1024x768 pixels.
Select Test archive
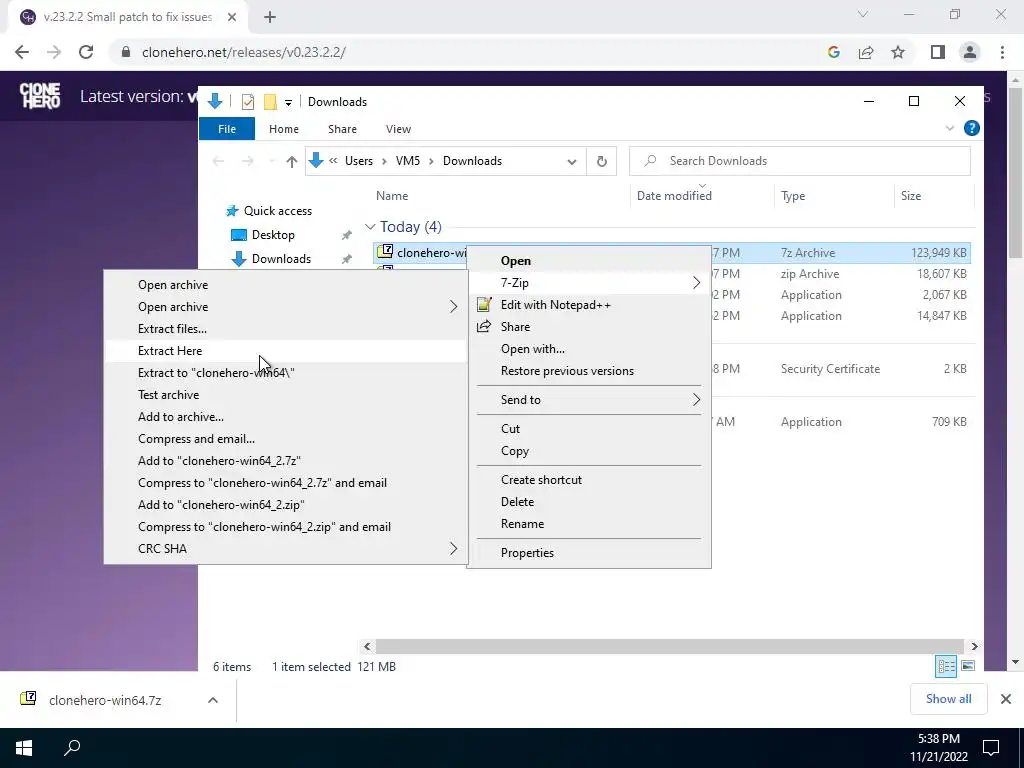pos(285,395)
